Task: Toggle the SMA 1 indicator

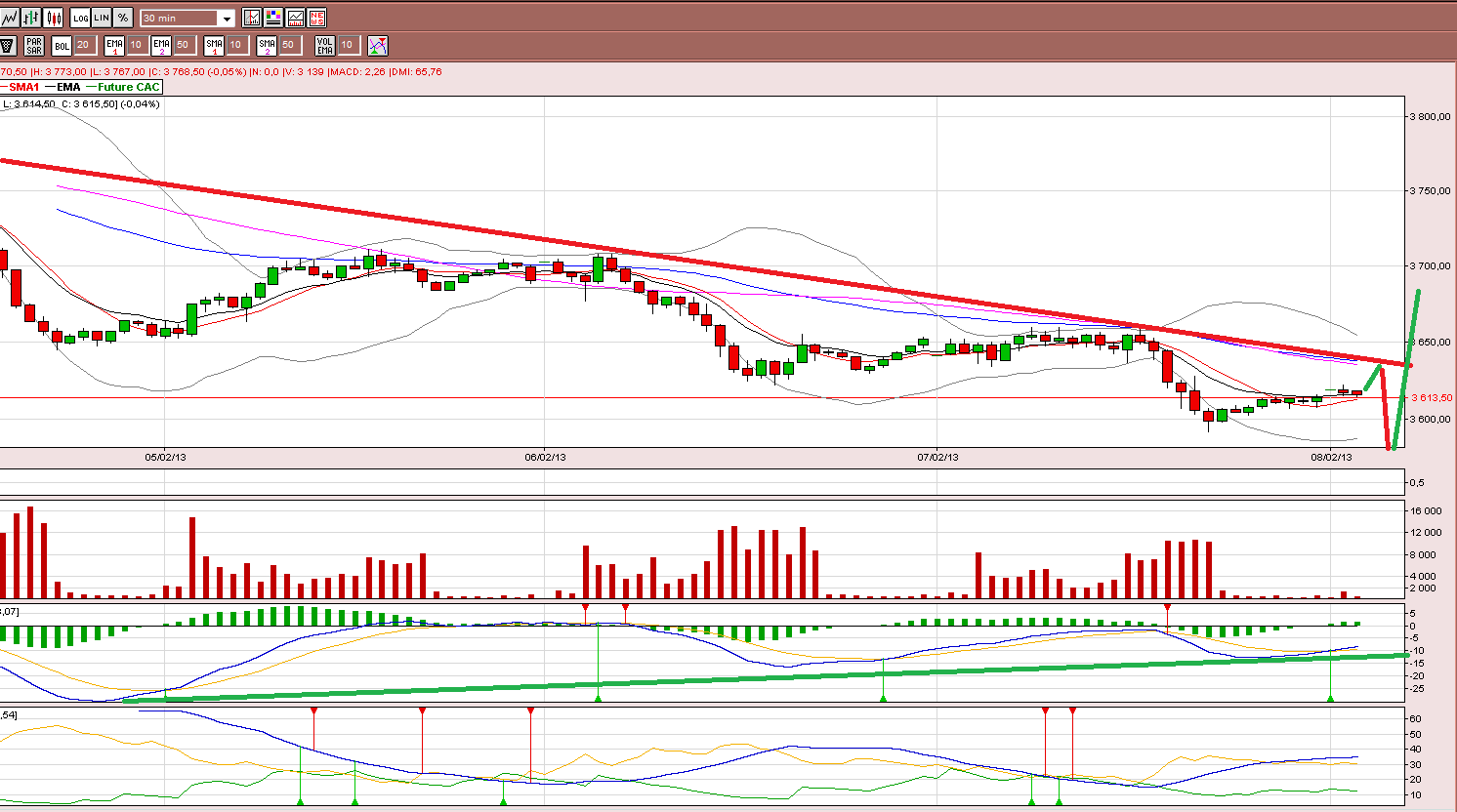Action: pos(214,45)
